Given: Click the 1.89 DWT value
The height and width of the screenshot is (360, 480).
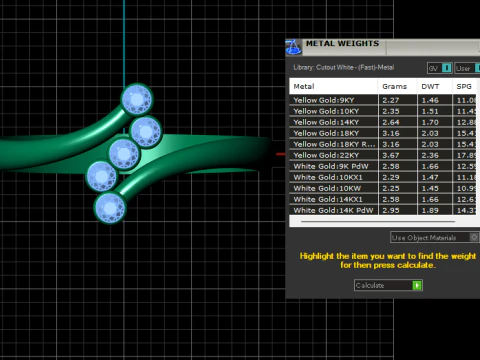Looking at the screenshot, I should click(x=430, y=210).
